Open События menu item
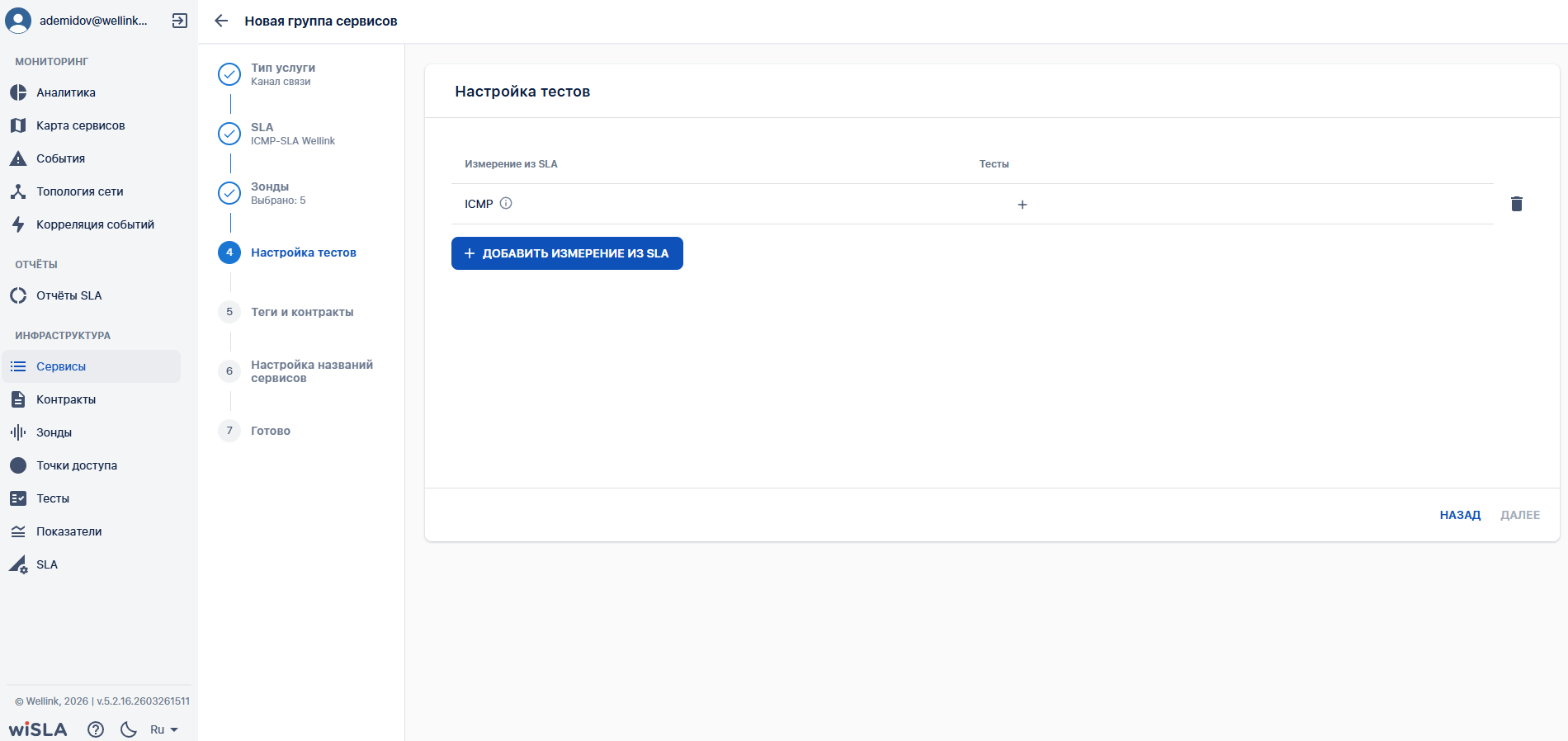Image resolution: width=1568 pixels, height=741 pixels. (91, 158)
